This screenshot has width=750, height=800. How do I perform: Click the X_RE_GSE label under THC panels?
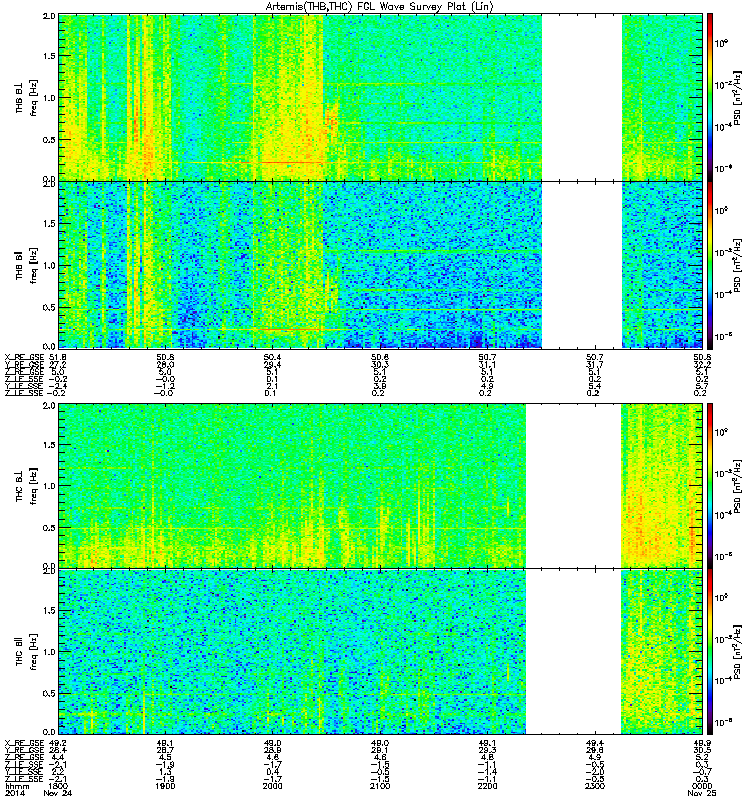pos(24,743)
